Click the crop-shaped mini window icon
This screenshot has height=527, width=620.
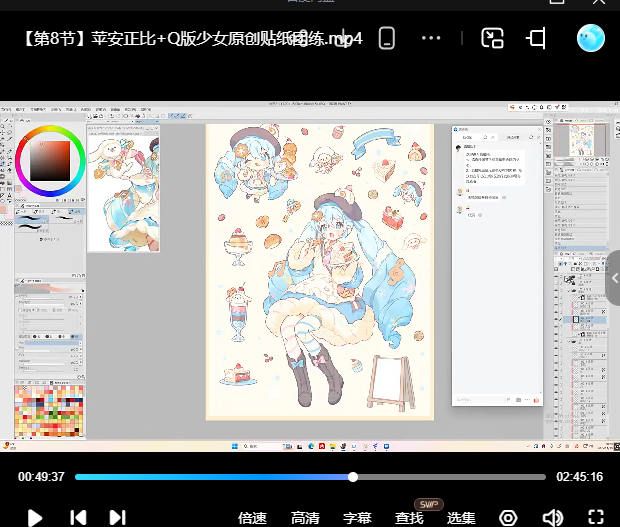537,39
